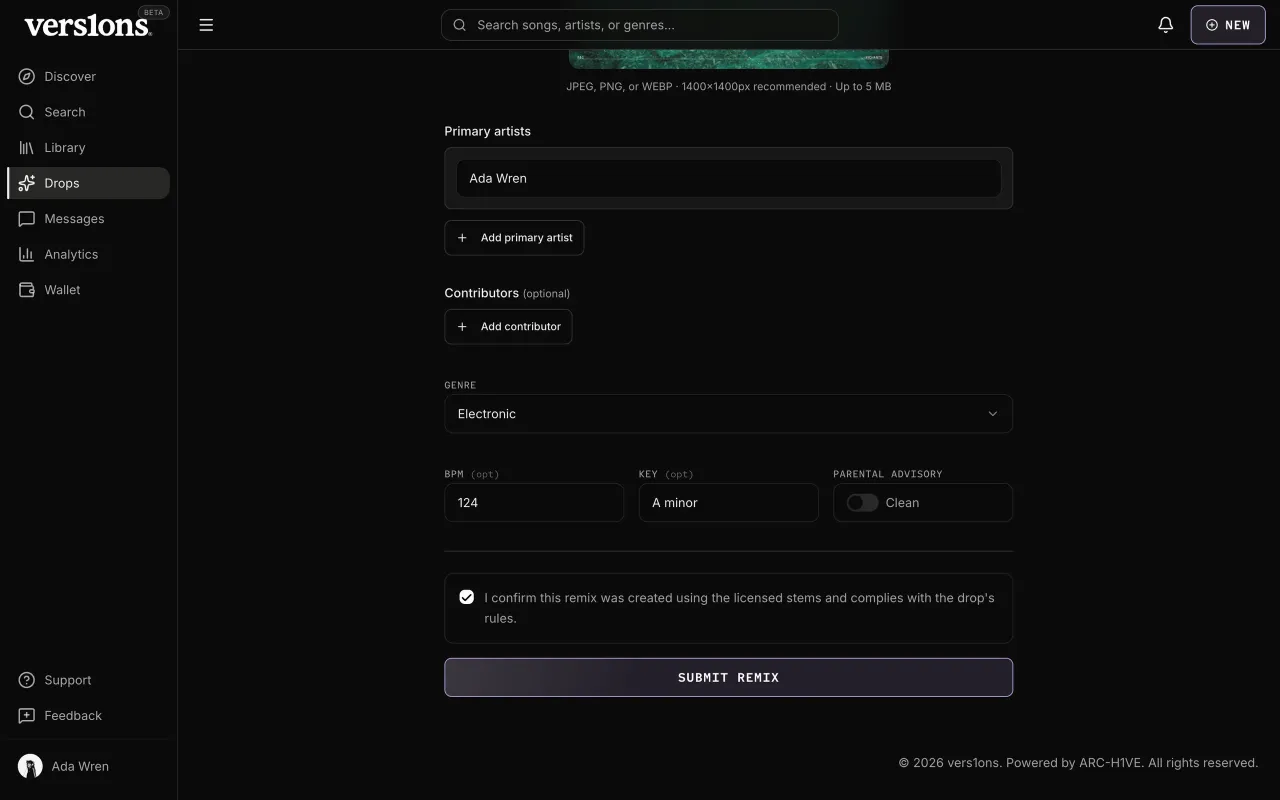This screenshot has height=800, width=1280.
Task: Toggle the hamburger sidebar menu
Action: point(206,25)
